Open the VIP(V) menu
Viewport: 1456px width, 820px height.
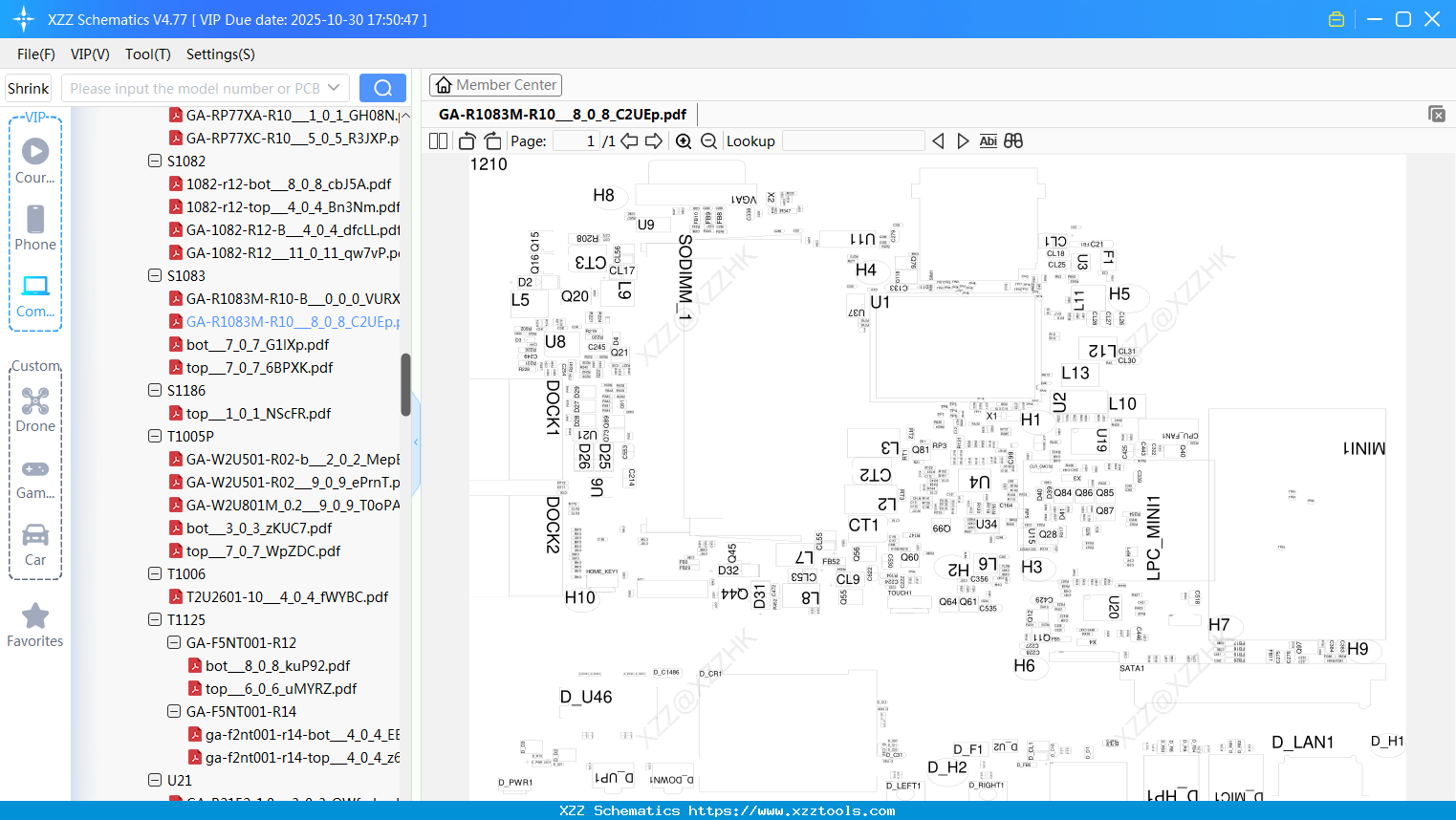(90, 54)
